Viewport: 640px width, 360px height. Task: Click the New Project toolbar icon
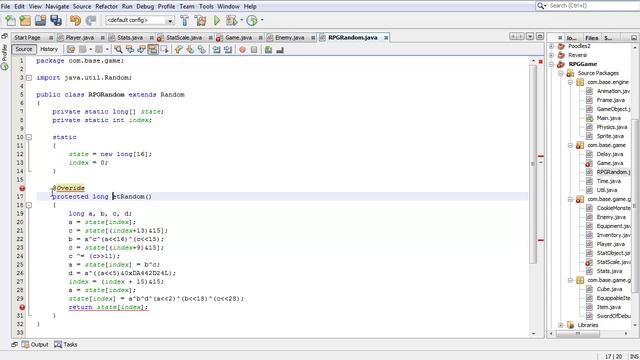[25, 20]
